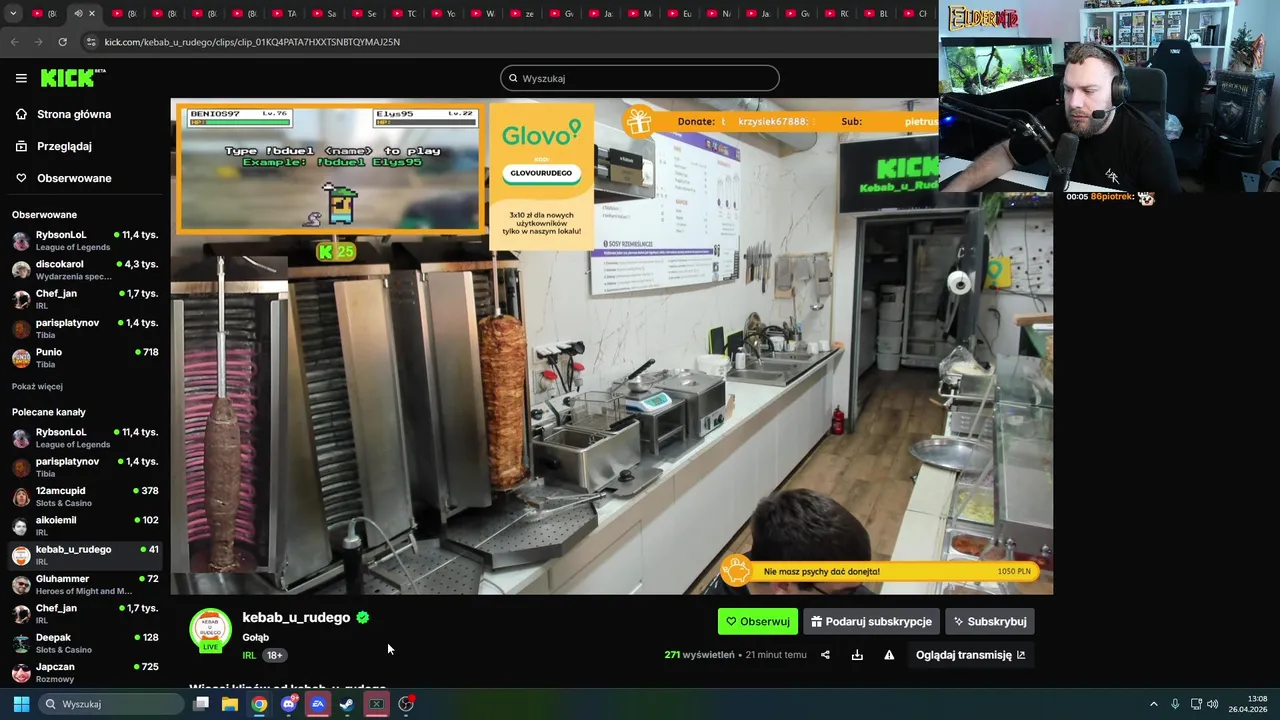Open kebab_u_rudego channel avatar

pos(210,630)
